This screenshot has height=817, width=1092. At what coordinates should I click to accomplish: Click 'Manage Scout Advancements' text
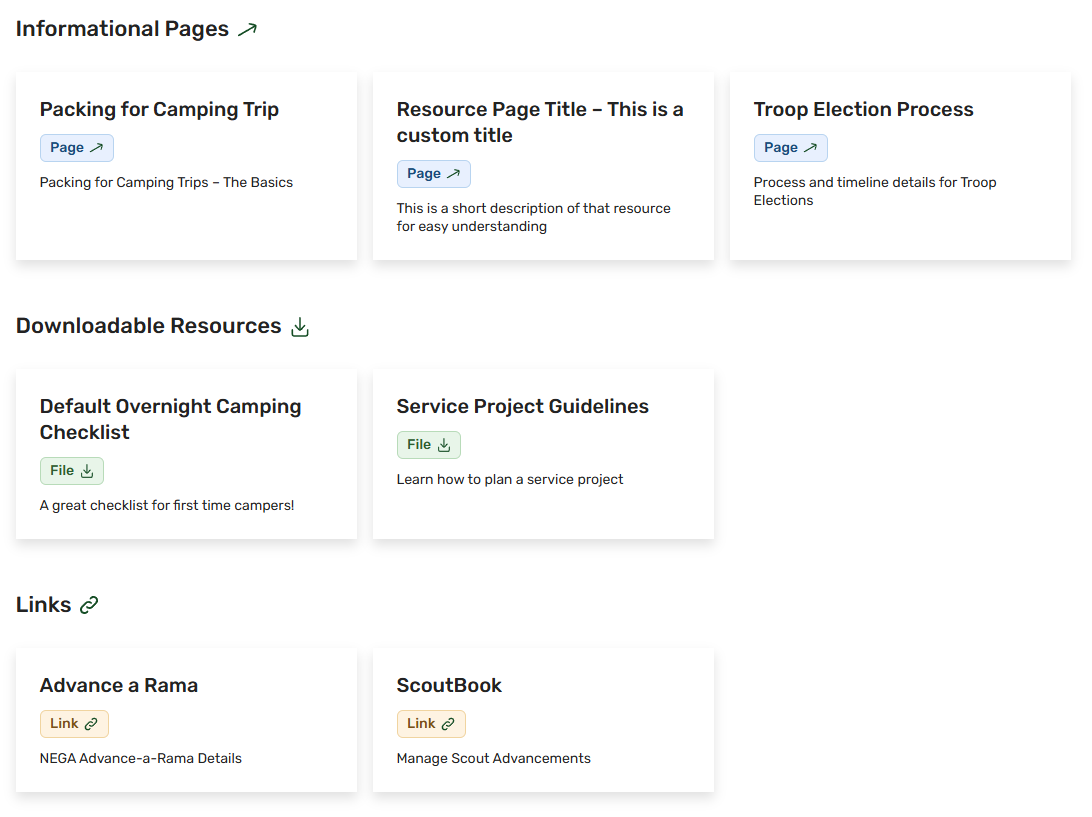click(x=494, y=758)
